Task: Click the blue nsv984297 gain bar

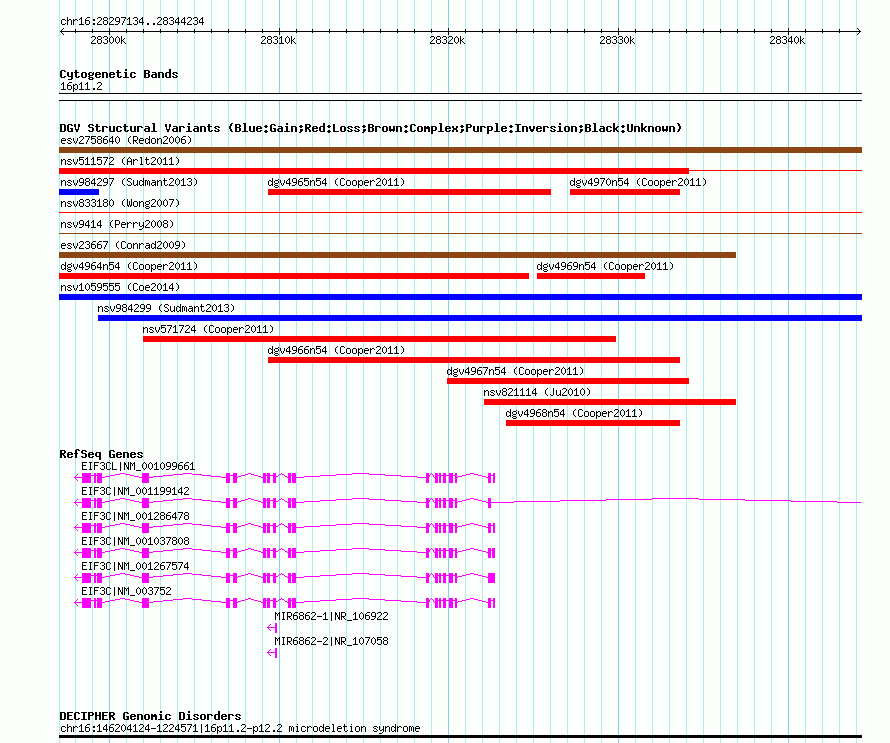Action: (x=79, y=192)
